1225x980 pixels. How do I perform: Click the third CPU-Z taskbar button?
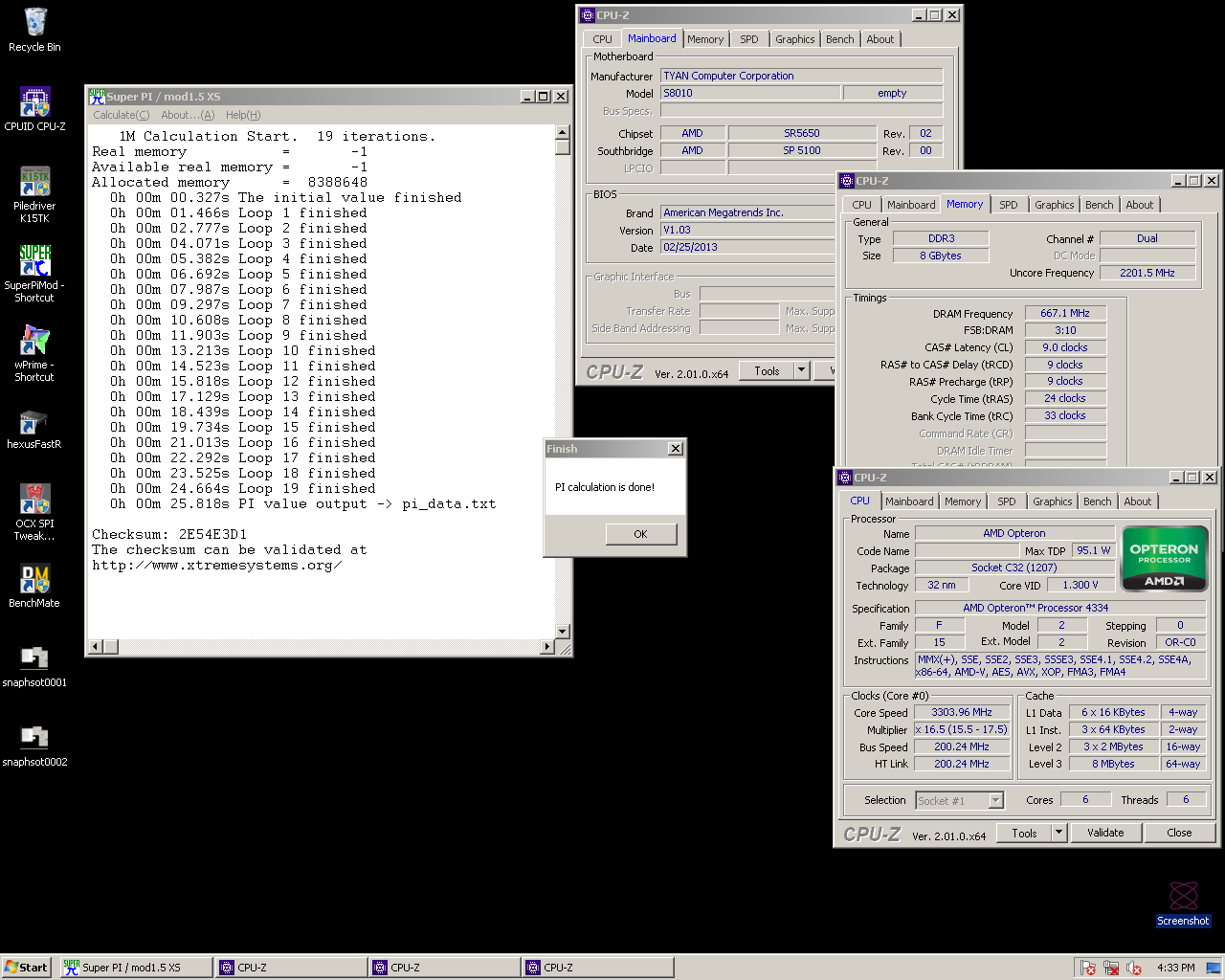(x=598, y=968)
